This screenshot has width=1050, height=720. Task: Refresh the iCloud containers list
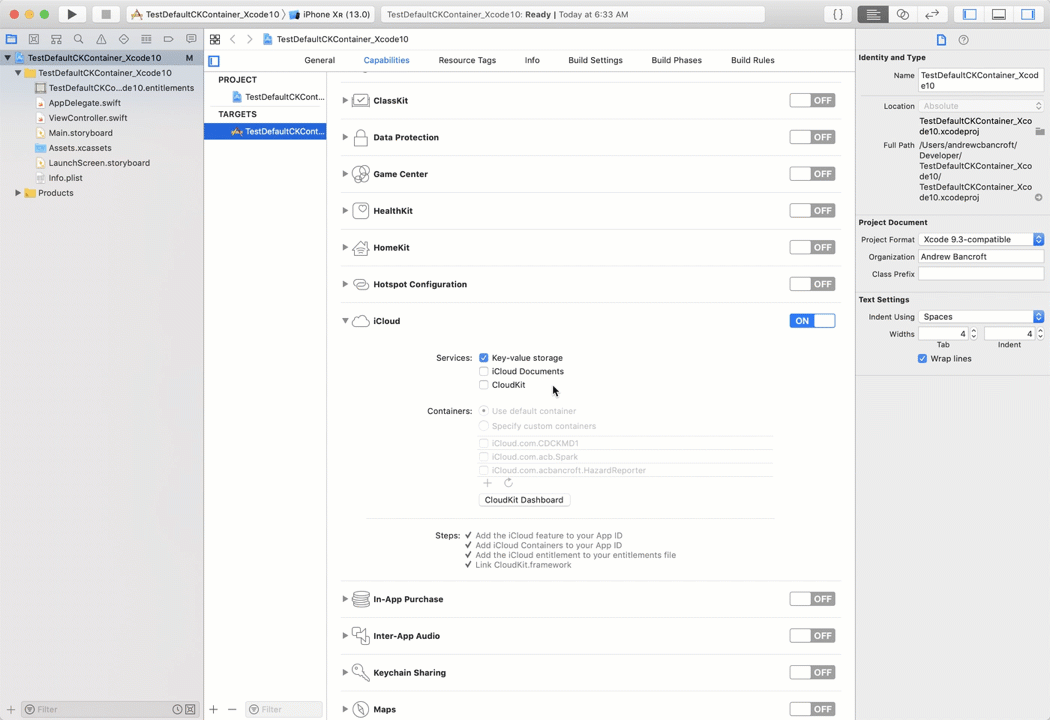(508, 483)
